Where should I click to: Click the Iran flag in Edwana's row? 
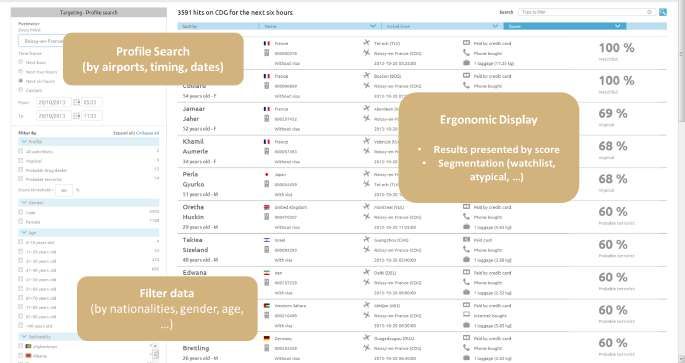[266, 273]
